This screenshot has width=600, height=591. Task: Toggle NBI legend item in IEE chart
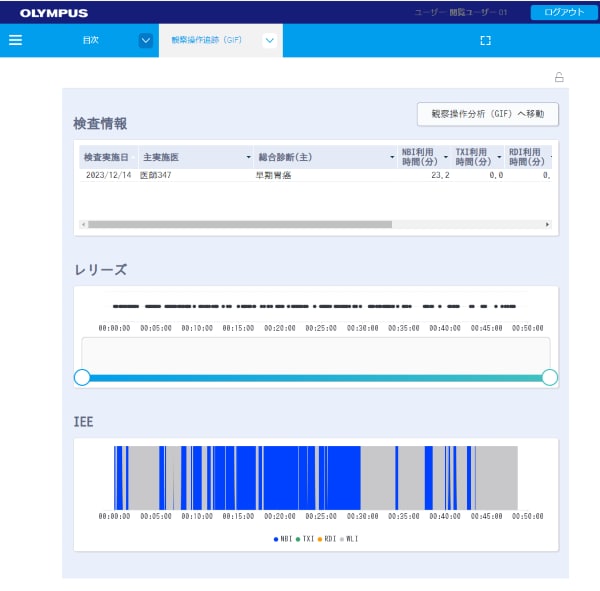tap(283, 539)
